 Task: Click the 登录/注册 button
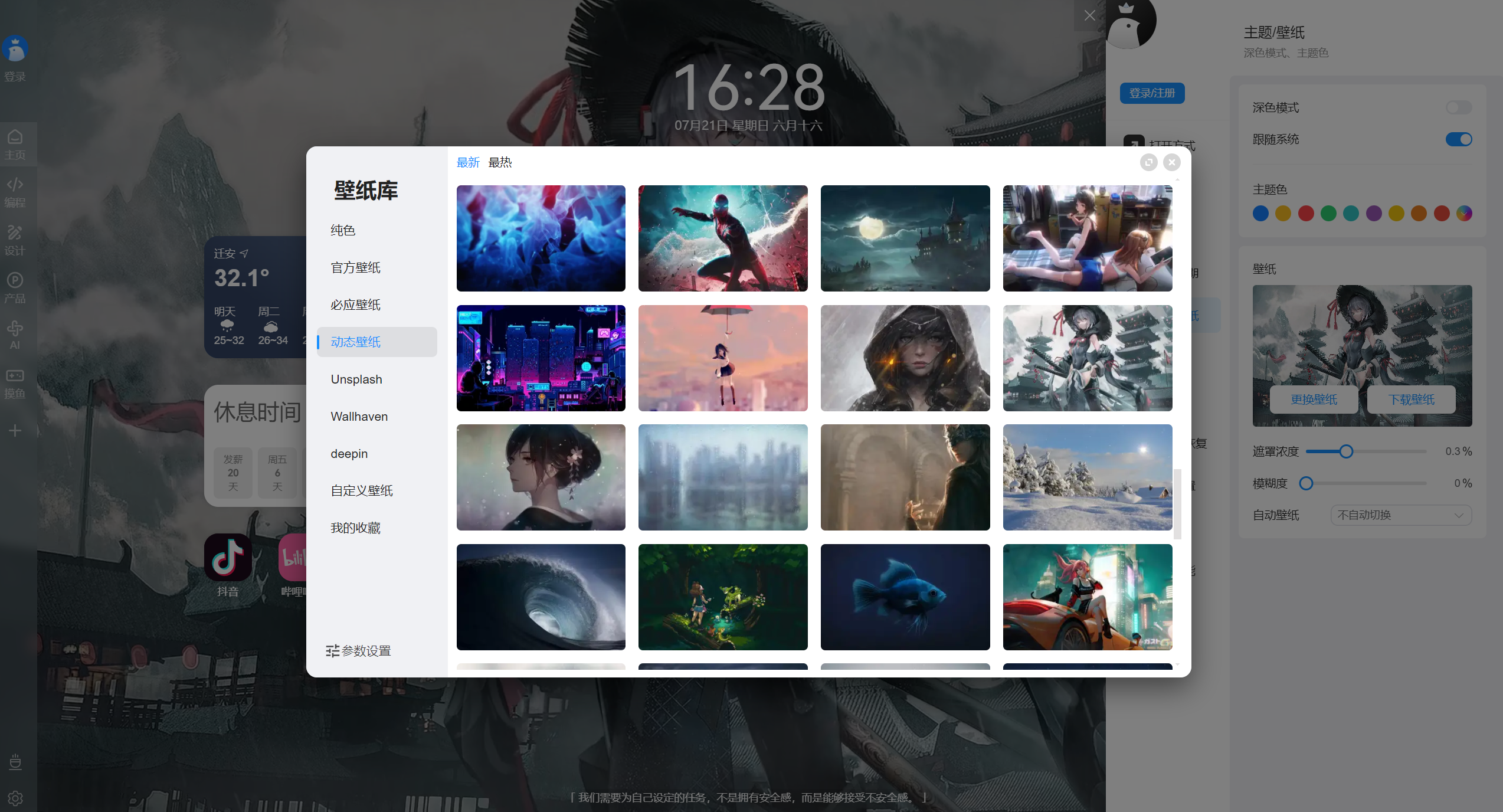[1152, 93]
